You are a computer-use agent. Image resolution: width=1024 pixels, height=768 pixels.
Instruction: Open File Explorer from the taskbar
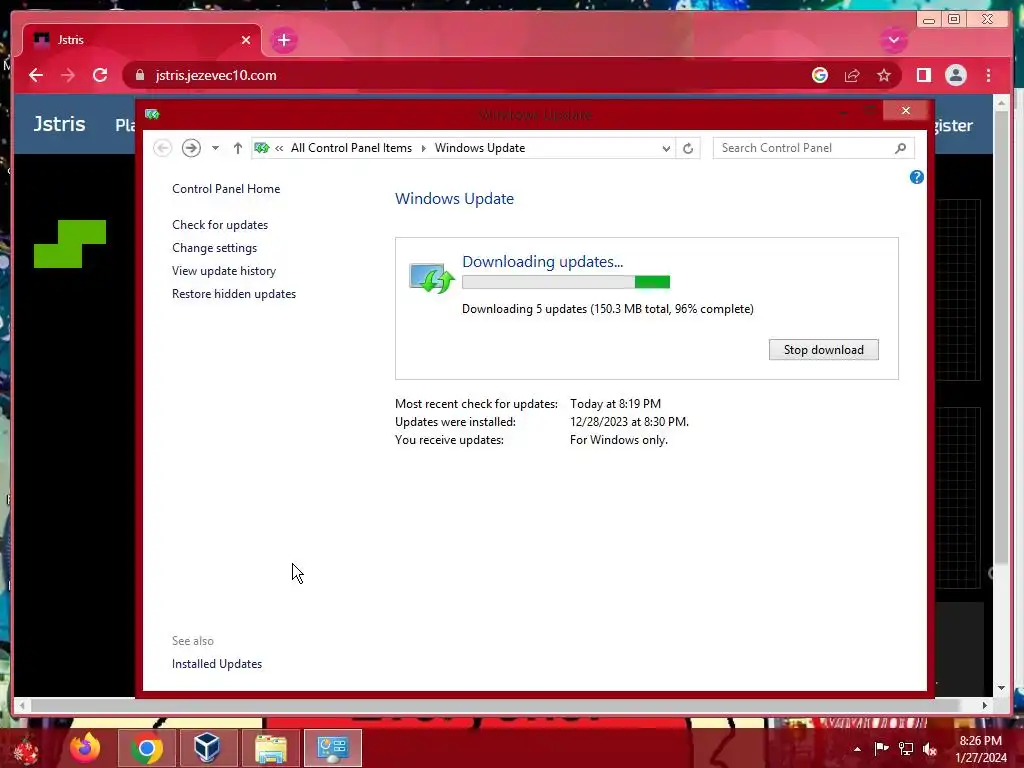pyautogui.click(x=271, y=748)
